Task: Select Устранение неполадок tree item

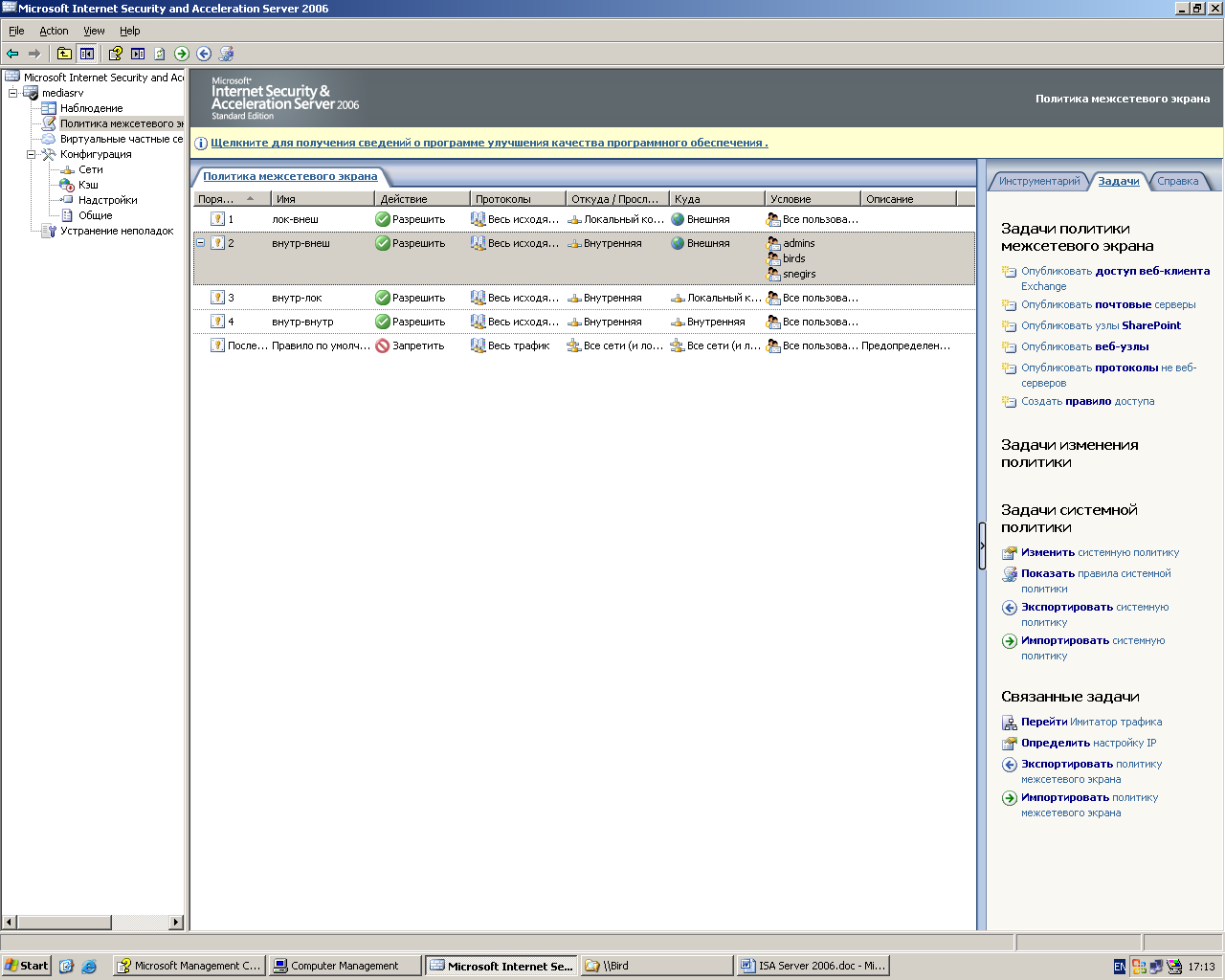Action: pos(117,231)
